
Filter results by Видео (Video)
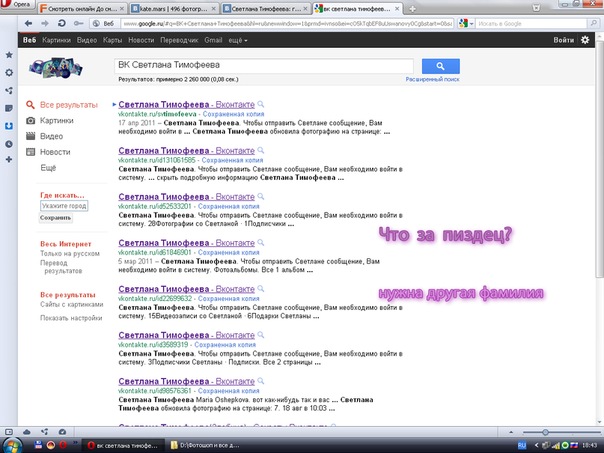coord(52,136)
